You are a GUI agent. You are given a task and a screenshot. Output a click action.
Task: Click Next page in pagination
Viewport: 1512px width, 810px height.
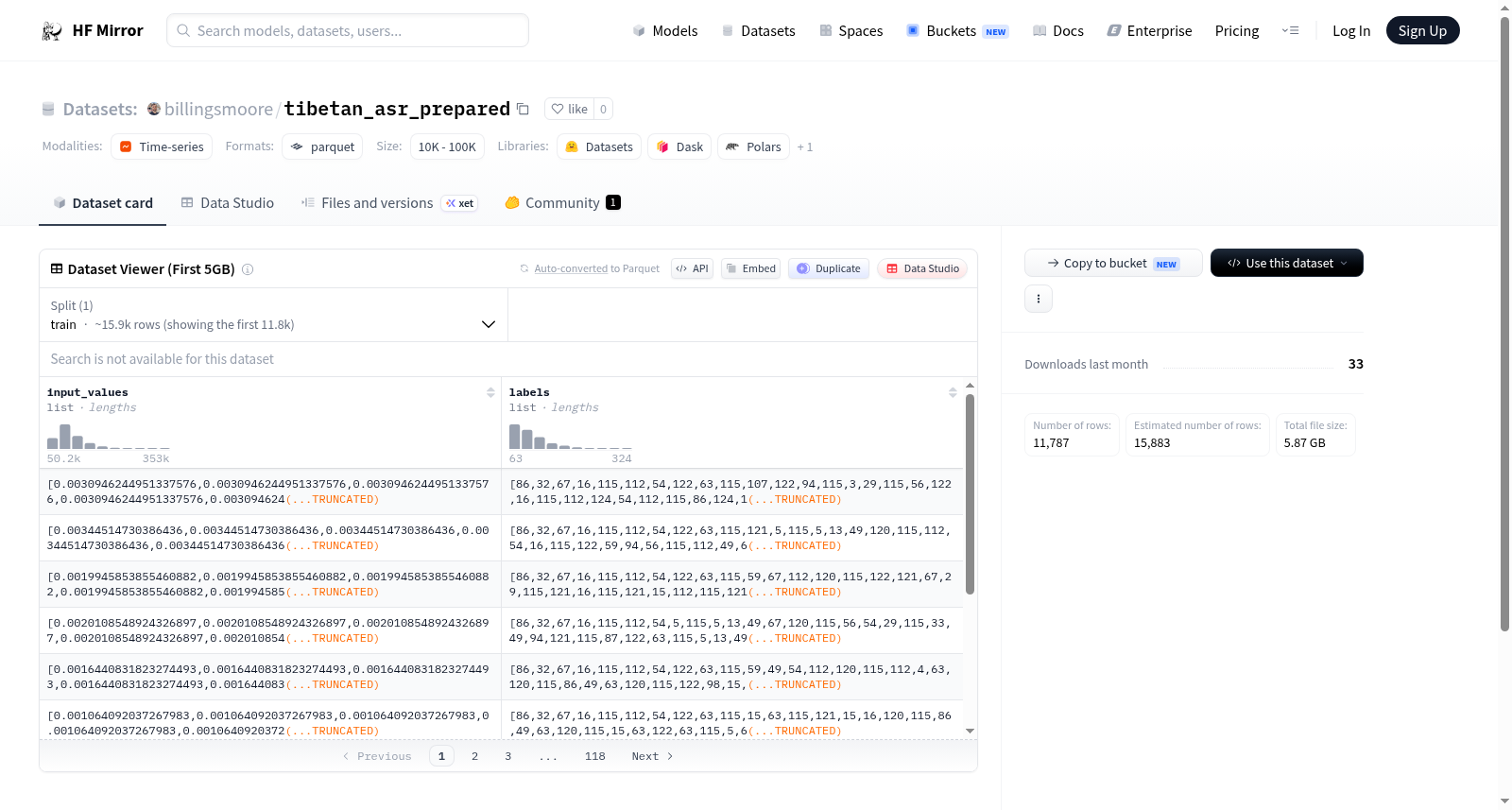(652, 756)
